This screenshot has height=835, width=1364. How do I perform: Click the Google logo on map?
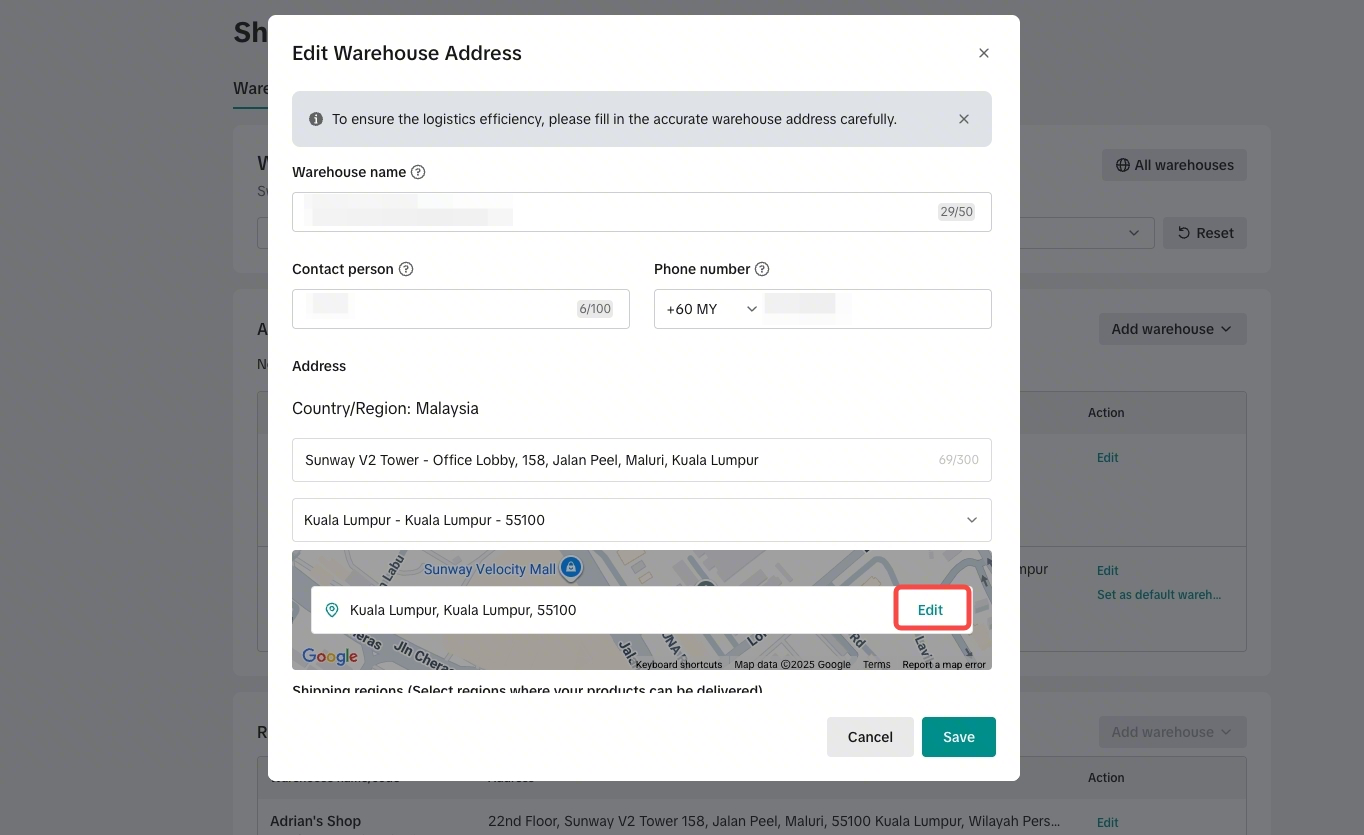330,656
